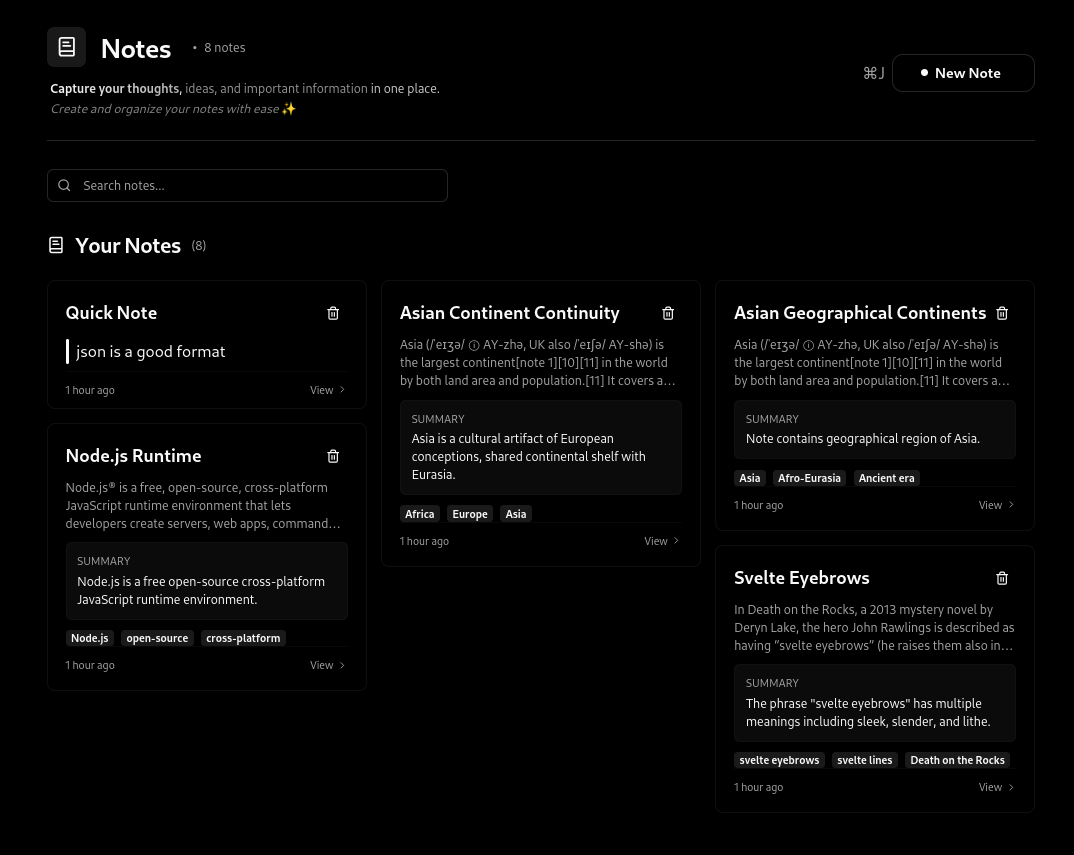
Task: Create a New Note
Action: tap(963, 73)
